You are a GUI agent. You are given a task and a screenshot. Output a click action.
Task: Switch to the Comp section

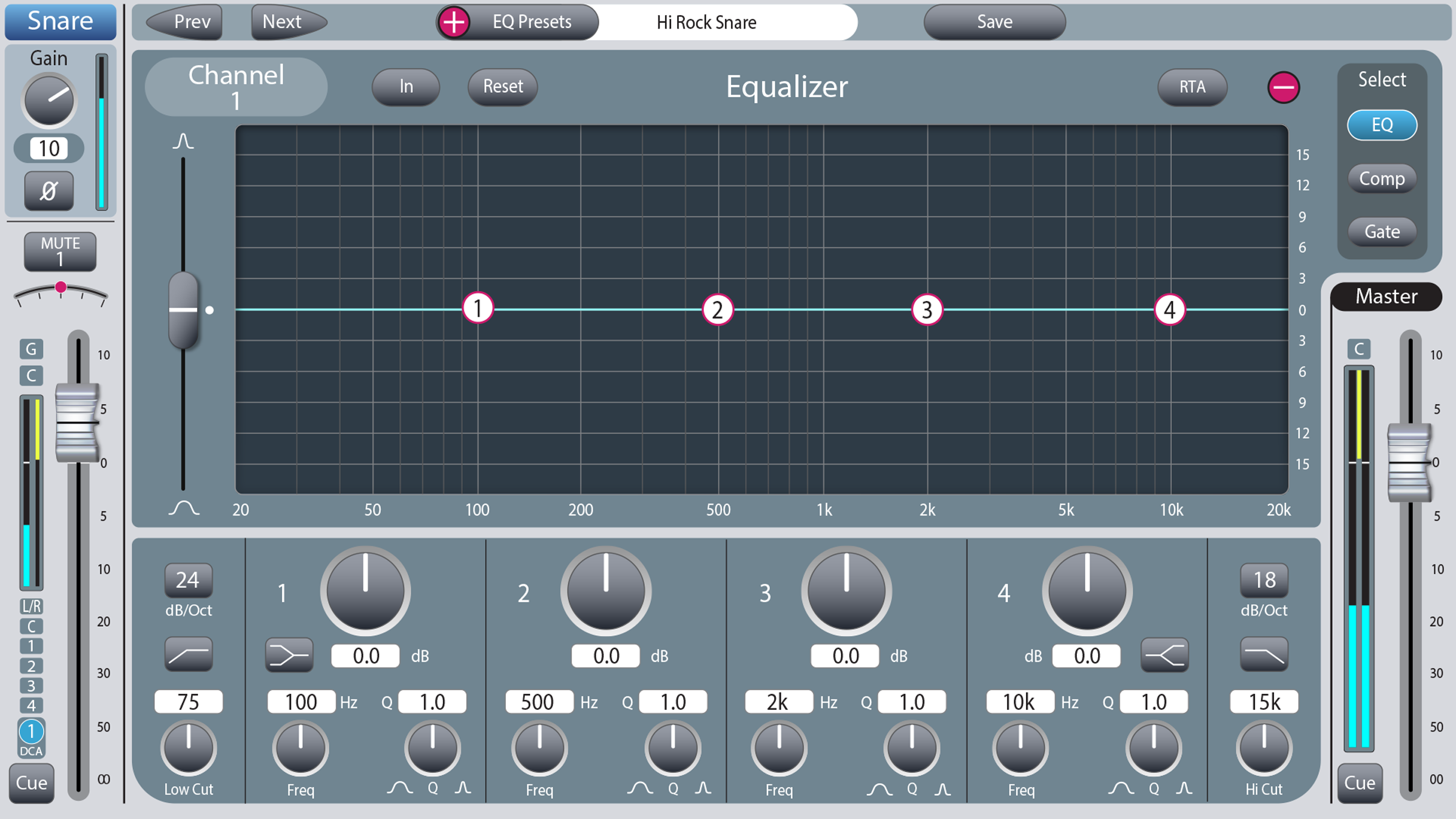pyautogui.click(x=1382, y=178)
